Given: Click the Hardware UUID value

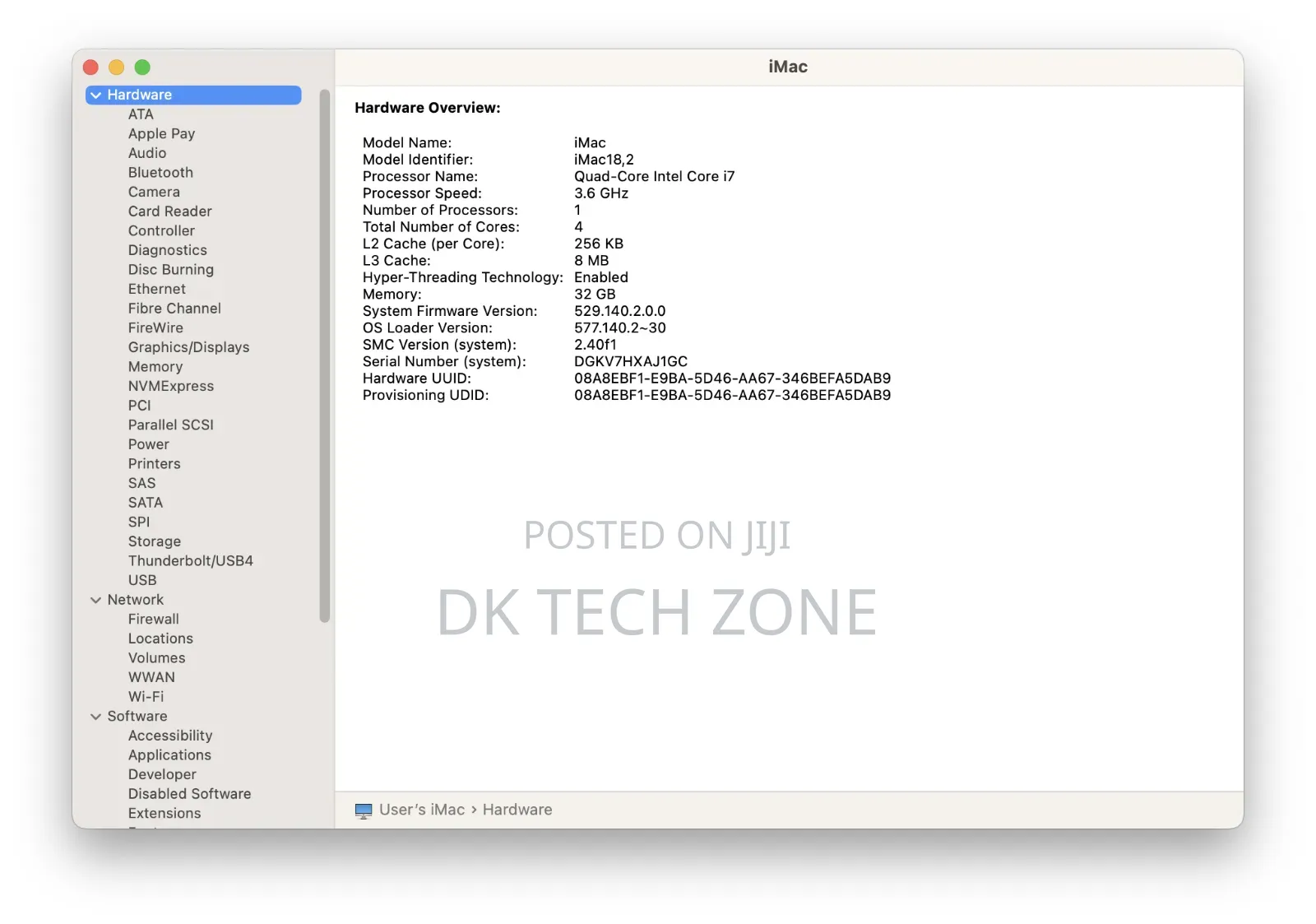Looking at the screenshot, I should pos(732,378).
